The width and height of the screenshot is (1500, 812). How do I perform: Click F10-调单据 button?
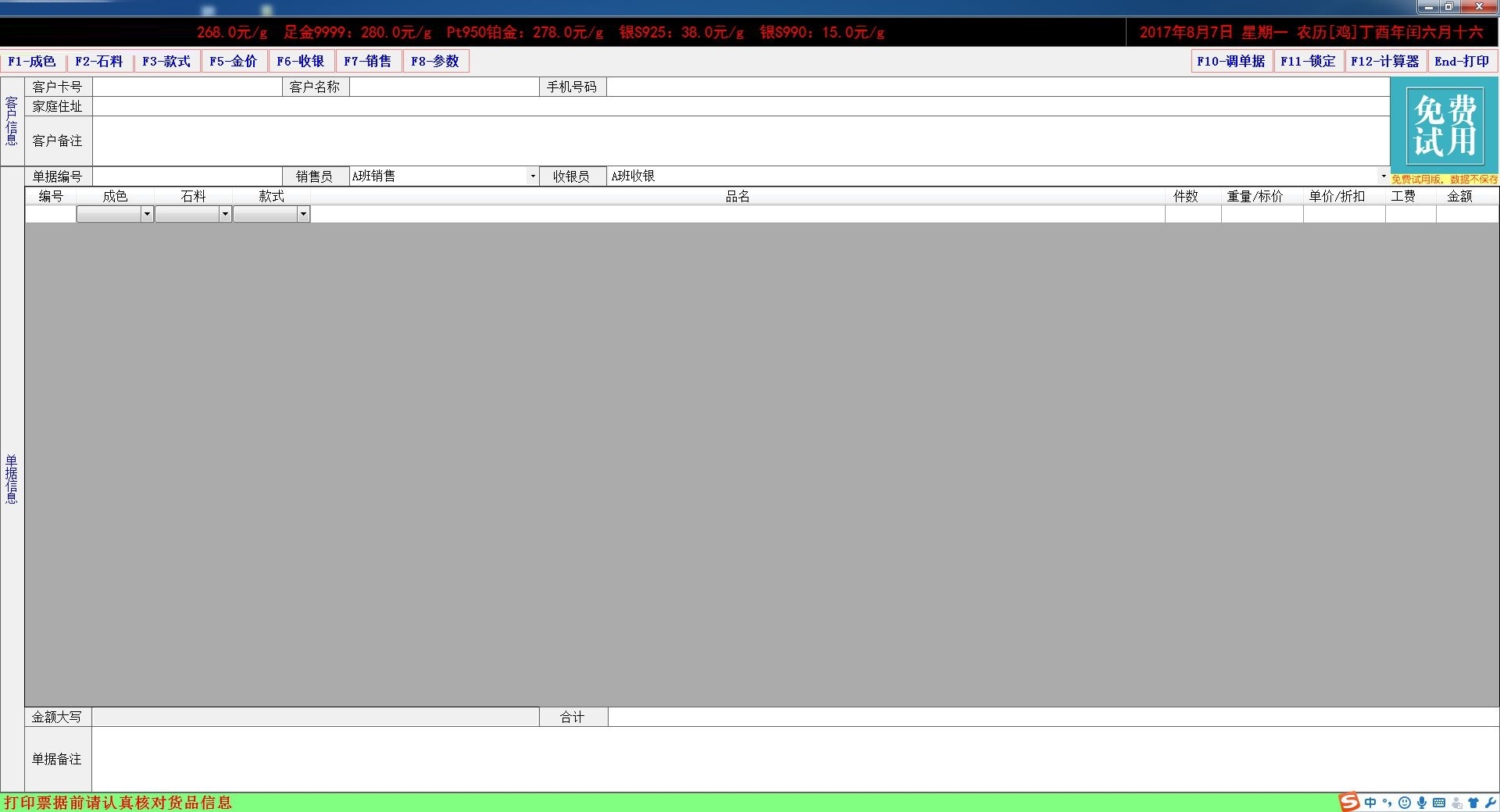[x=1231, y=61]
